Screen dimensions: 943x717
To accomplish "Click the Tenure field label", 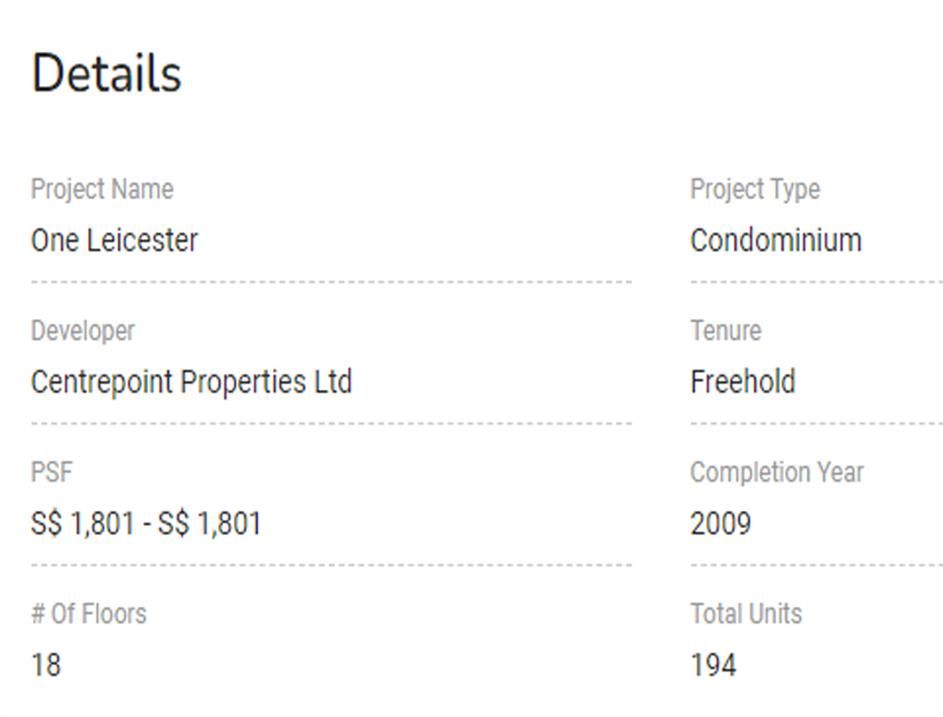I will [x=725, y=331].
